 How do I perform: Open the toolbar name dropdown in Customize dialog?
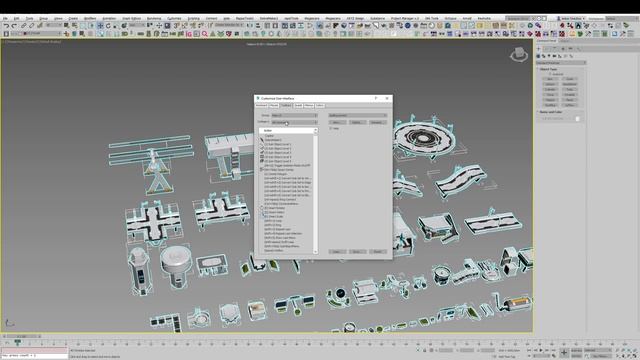tap(358, 116)
